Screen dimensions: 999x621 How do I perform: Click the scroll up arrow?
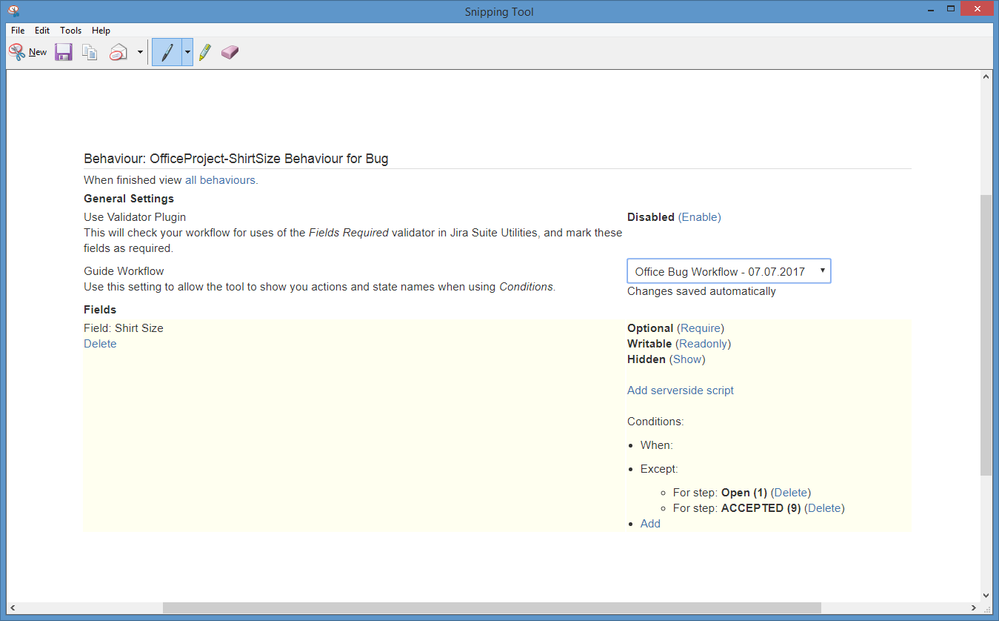click(x=986, y=77)
